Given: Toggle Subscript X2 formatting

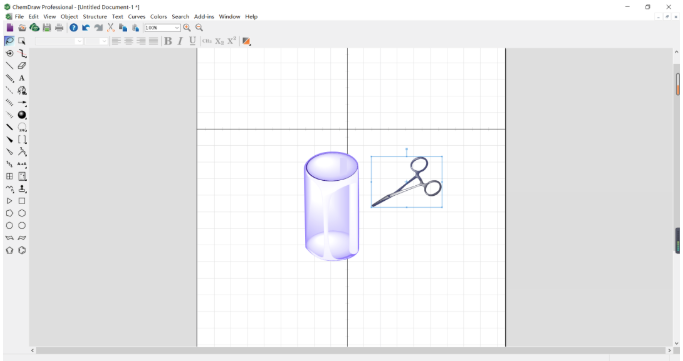Looking at the screenshot, I should tap(219, 41).
